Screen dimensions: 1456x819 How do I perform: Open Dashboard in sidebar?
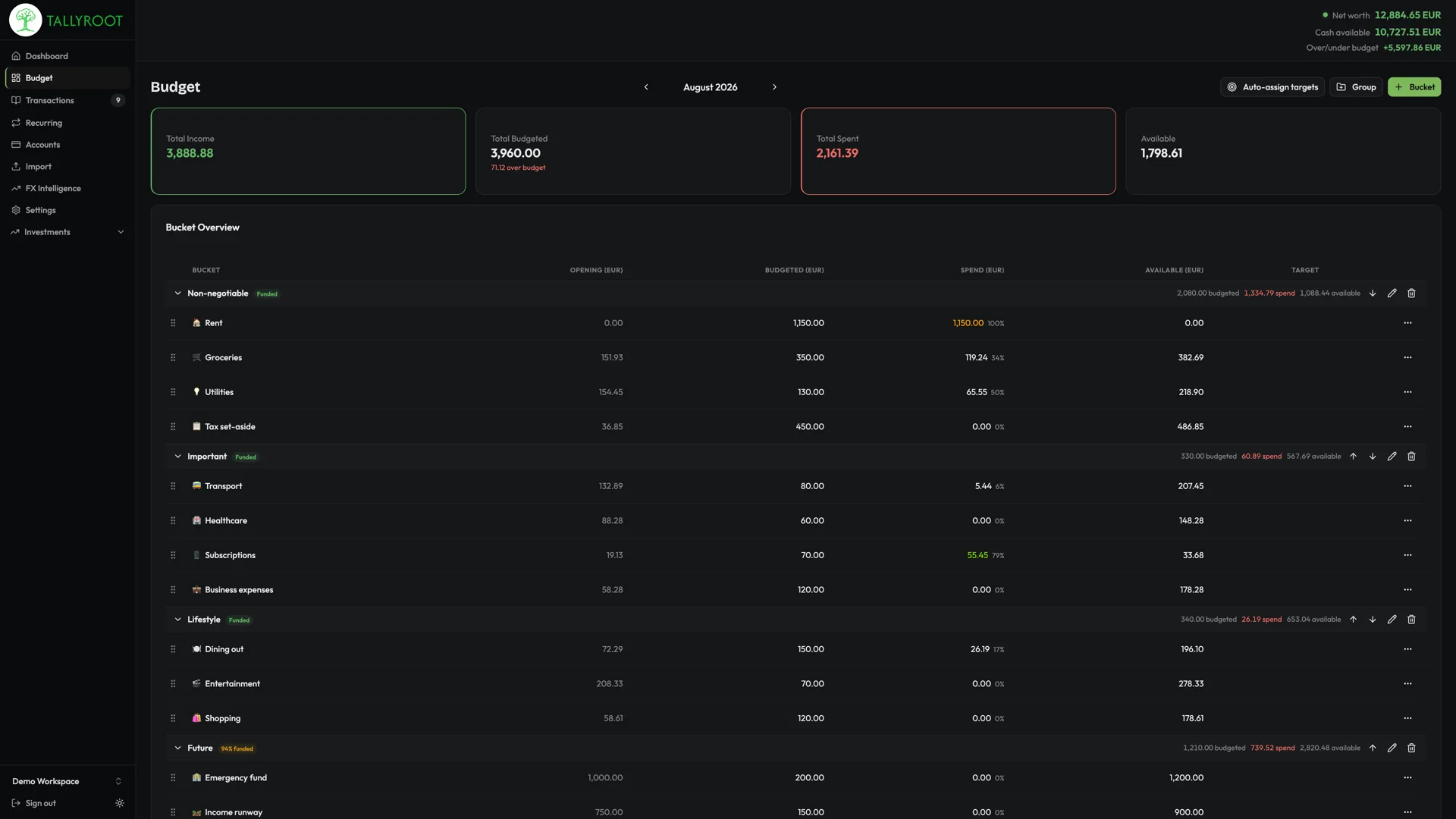point(67,56)
